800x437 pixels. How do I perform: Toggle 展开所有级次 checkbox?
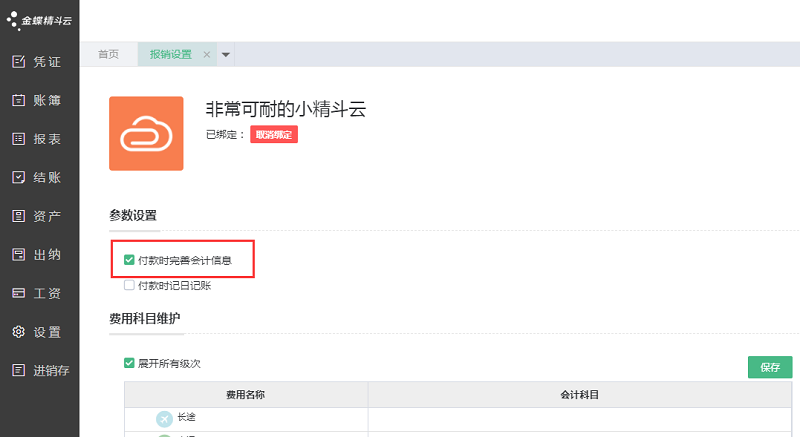[129, 363]
